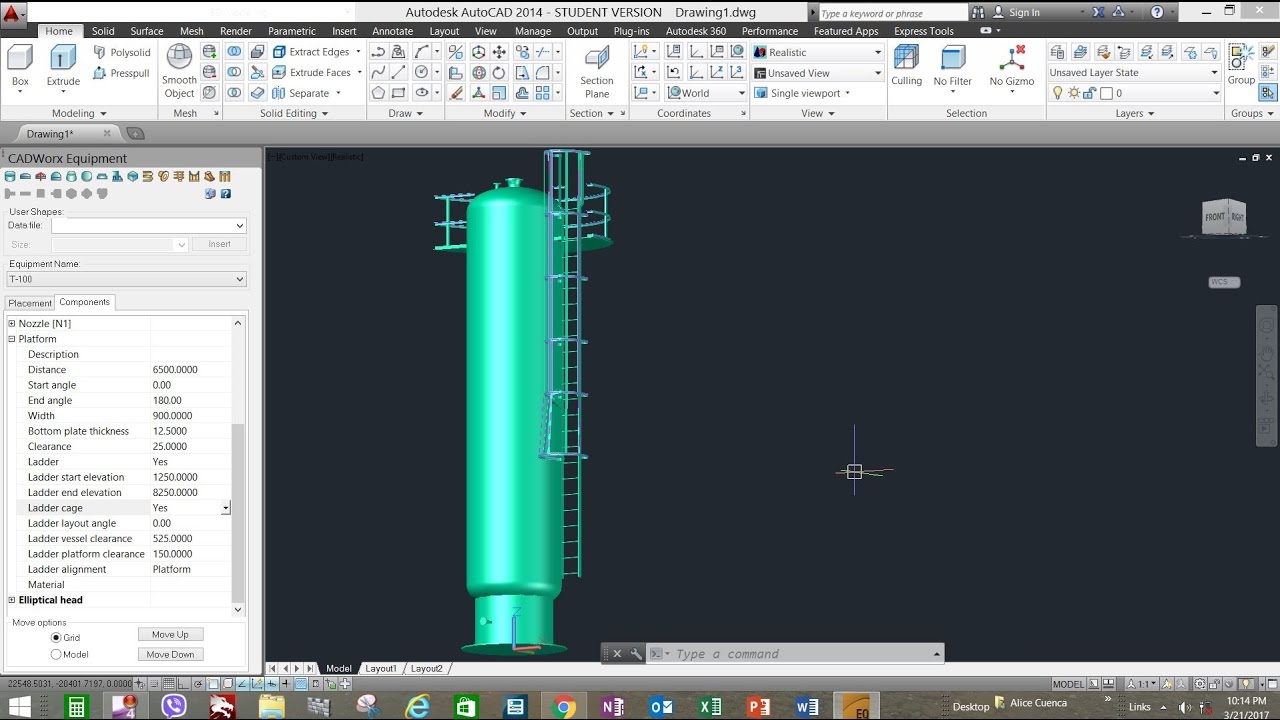This screenshot has height=720, width=1280.
Task: Open the Data file dropdown
Action: click(x=239, y=226)
